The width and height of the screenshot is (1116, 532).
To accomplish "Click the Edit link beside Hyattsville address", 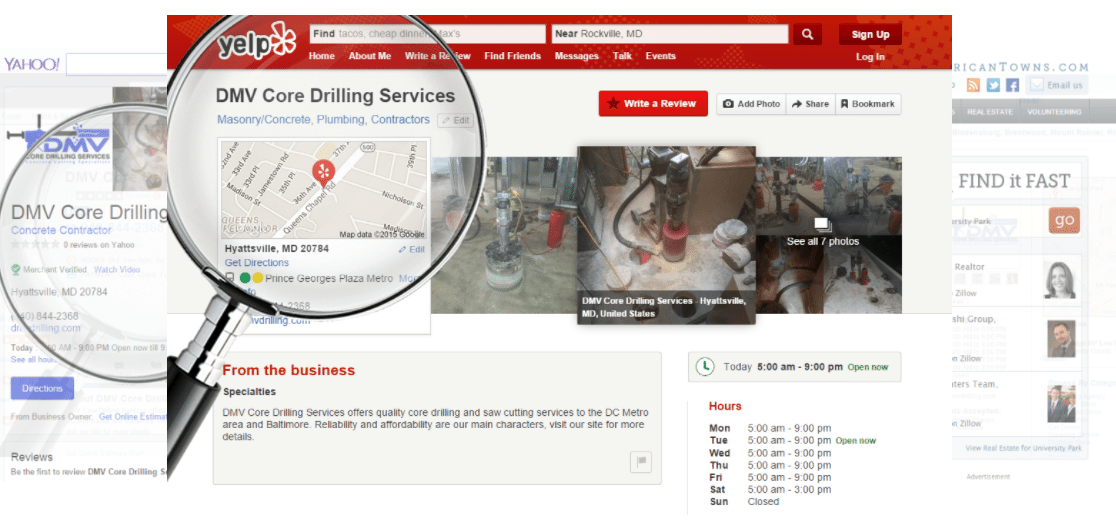I will click(411, 250).
